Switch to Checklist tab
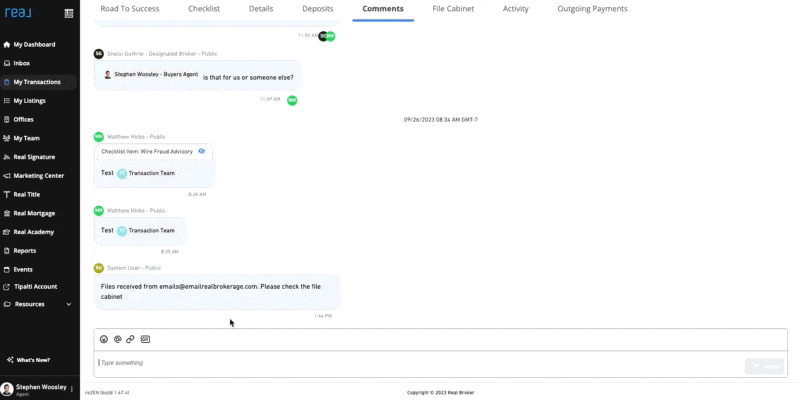Image resolution: width=800 pixels, height=400 pixels. click(204, 9)
